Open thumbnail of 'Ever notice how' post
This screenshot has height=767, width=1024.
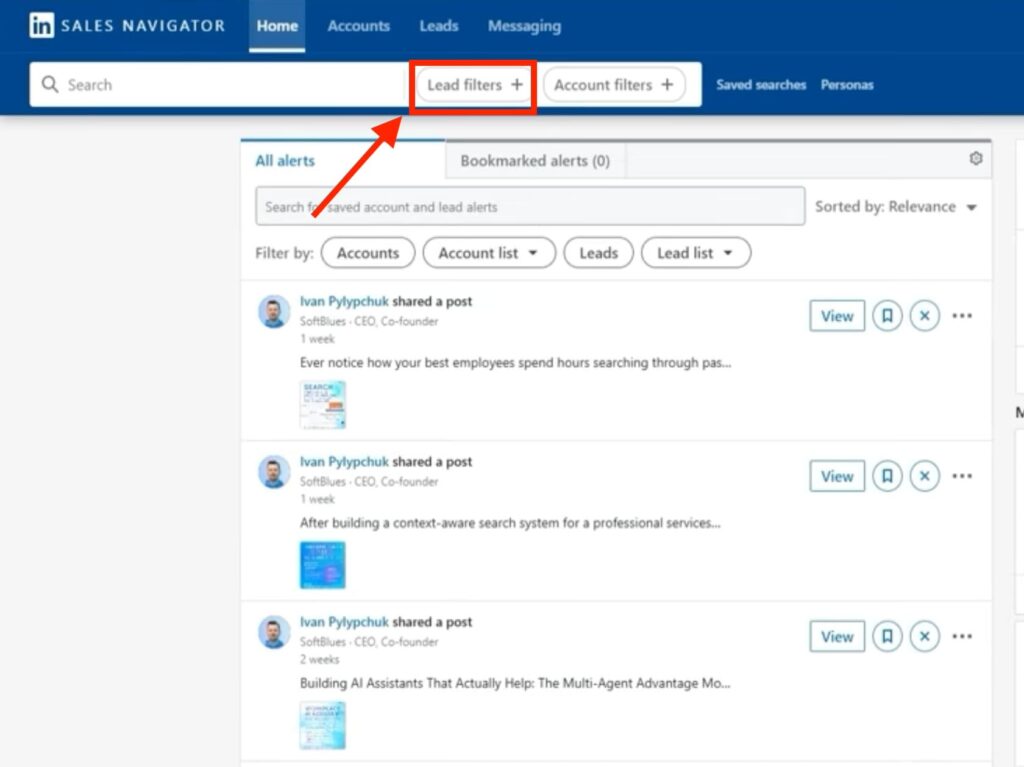coord(323,405)
